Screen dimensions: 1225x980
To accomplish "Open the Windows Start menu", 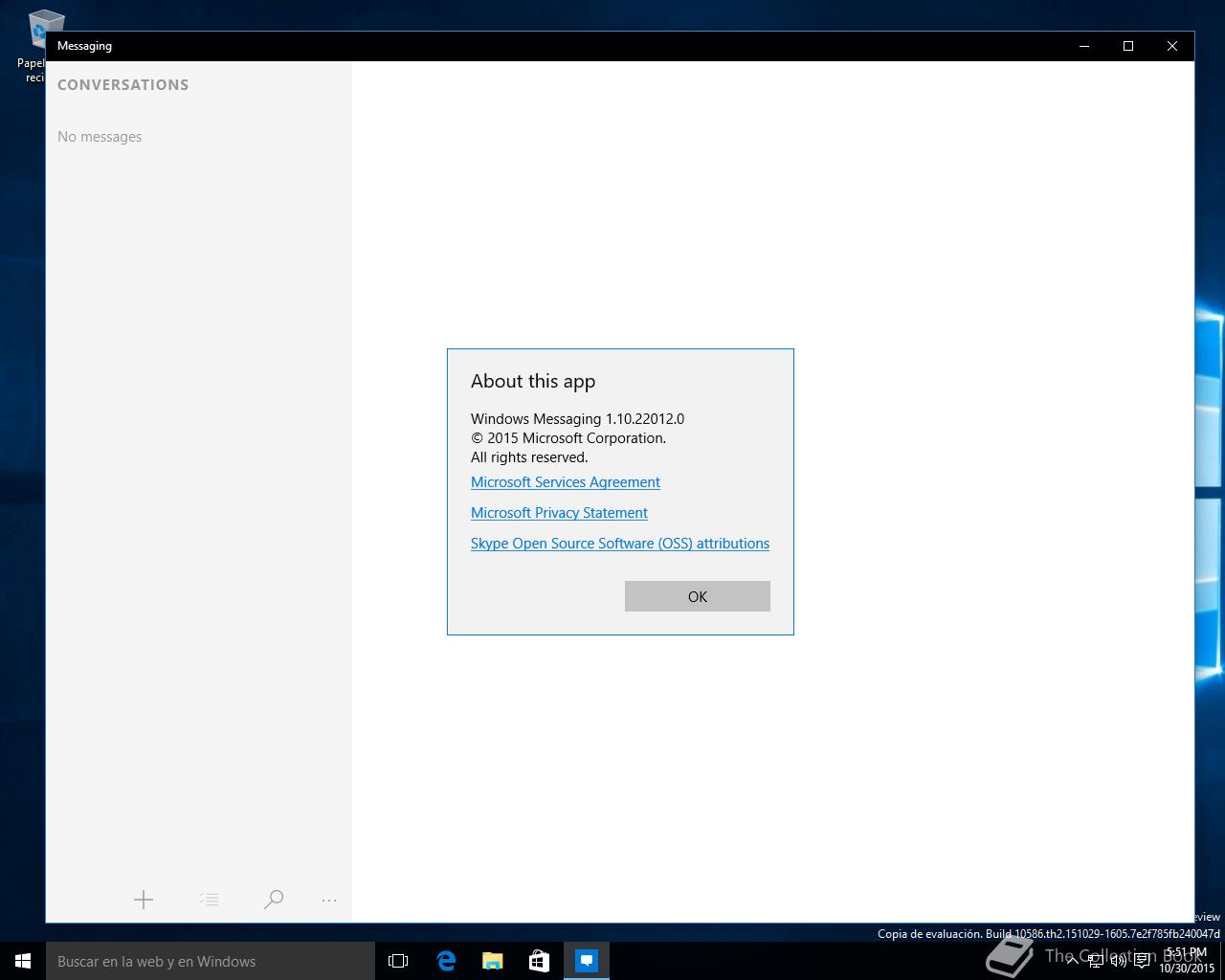I will pos(23,961).
